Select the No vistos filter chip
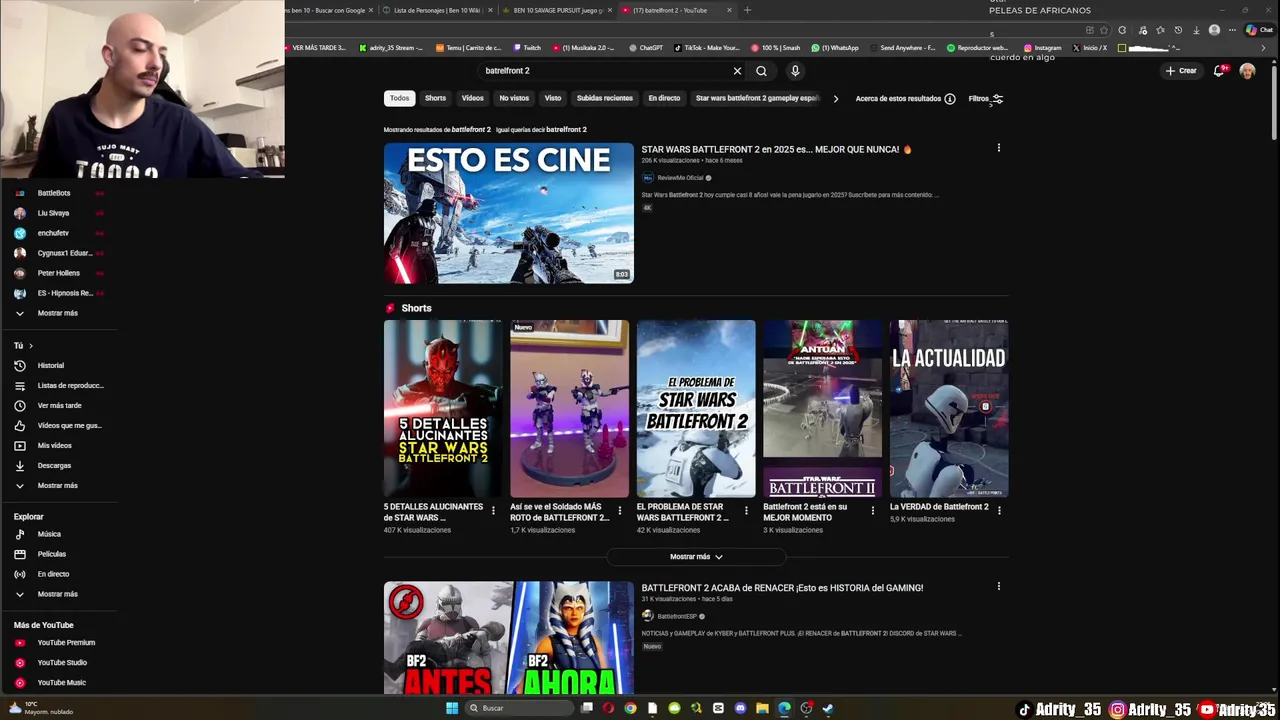Viewport: 1280px width, 720px height. tap(514, 98)
